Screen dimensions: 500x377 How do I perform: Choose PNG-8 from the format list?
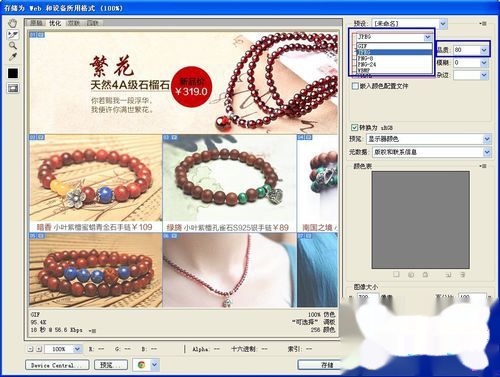pos(394,58)
